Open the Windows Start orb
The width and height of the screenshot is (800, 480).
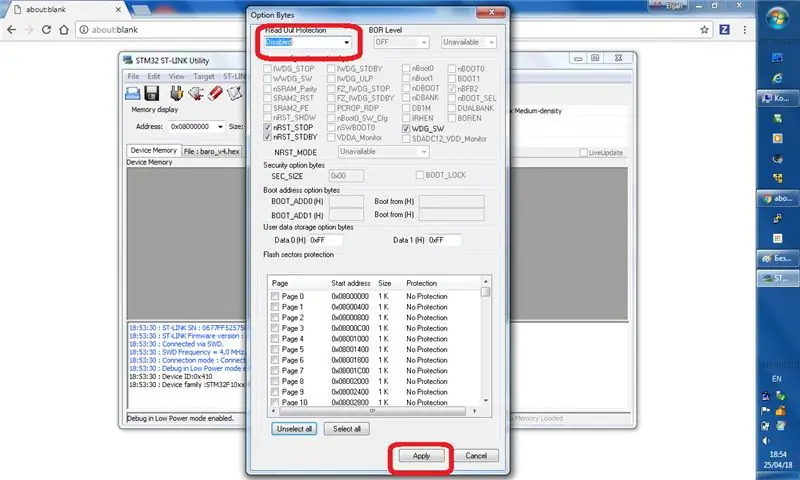click(x=778, y=19)
